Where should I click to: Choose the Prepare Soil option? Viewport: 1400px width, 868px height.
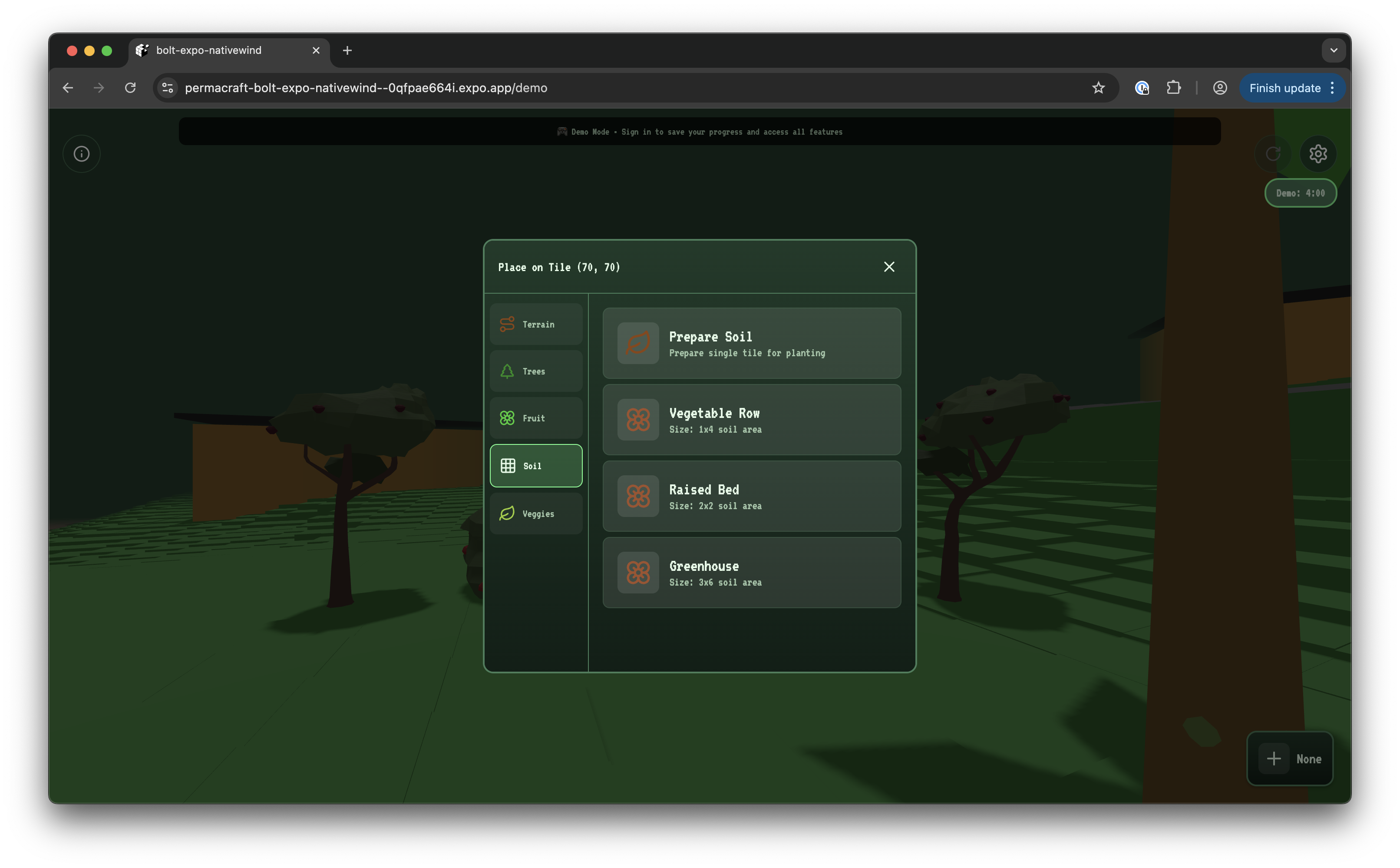(751, 343)
